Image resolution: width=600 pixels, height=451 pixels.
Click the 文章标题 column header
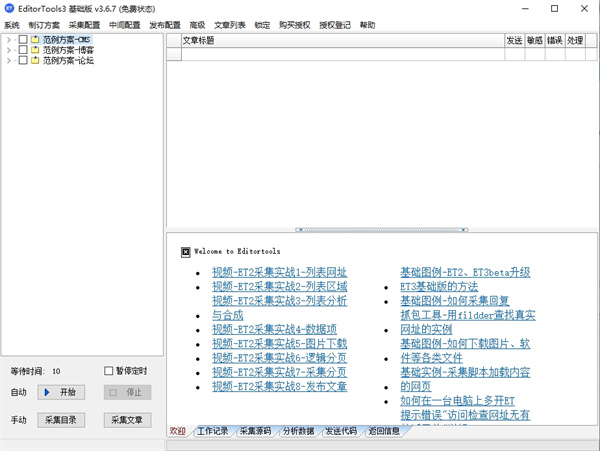tap(343, 41)
